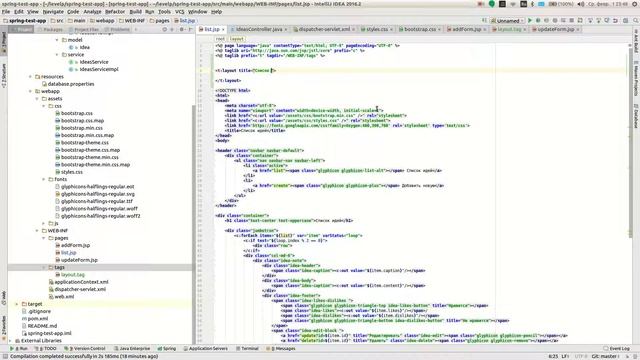The height and width of the screenshot is (360, 640).
Task: Click the layout breadcrumb in editor
Action: tap(236, 39)
